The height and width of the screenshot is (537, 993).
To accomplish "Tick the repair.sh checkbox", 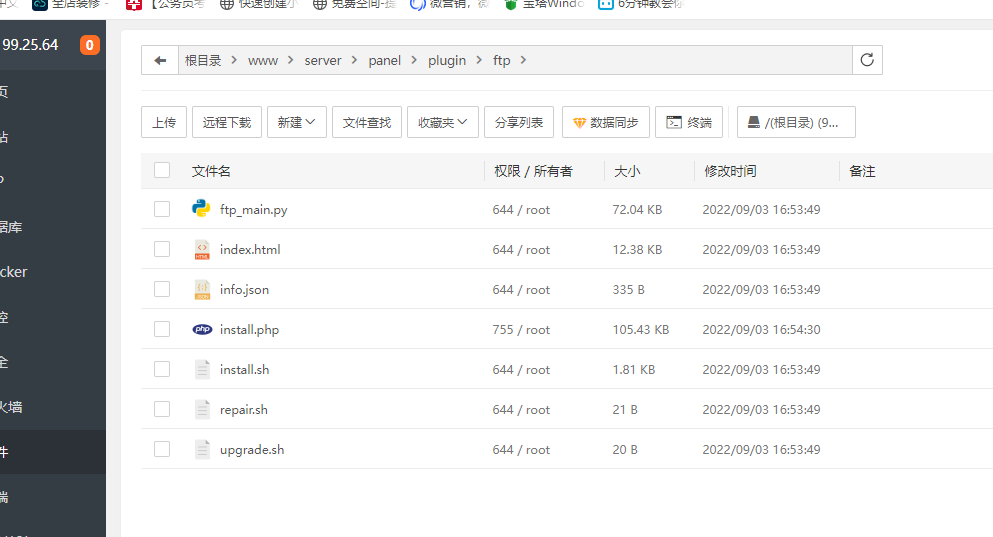I will (x=162, y=409).
